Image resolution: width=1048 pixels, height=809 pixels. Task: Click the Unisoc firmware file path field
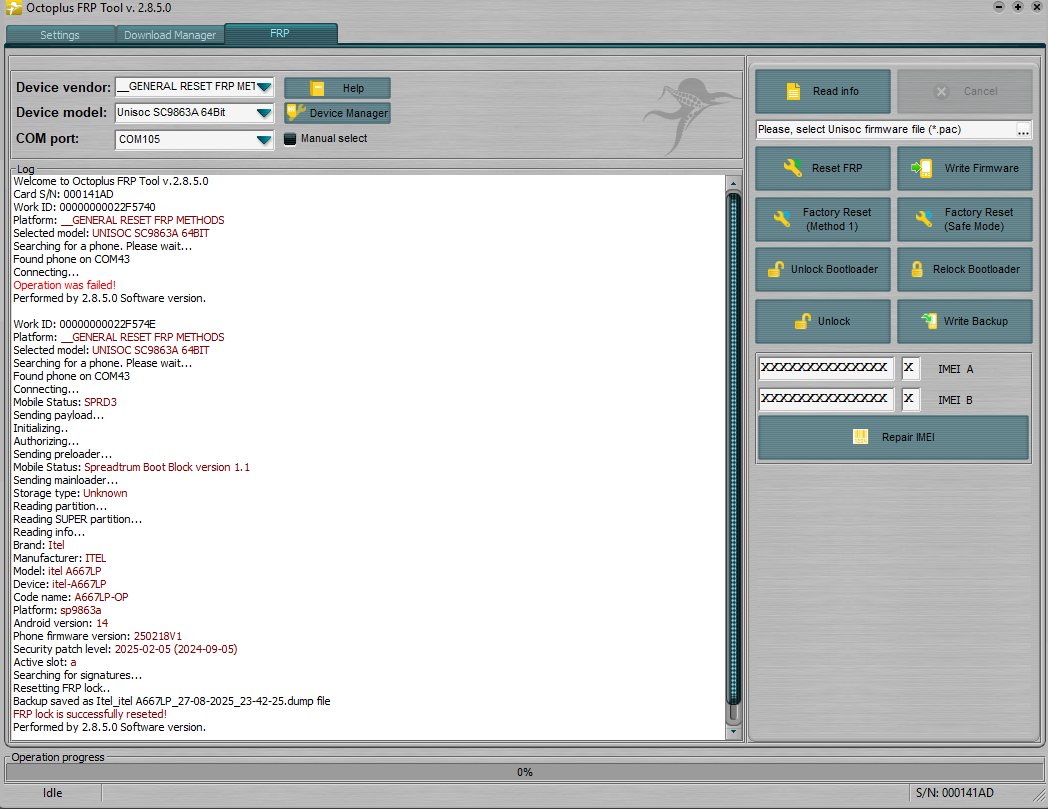tap(886, 130)
